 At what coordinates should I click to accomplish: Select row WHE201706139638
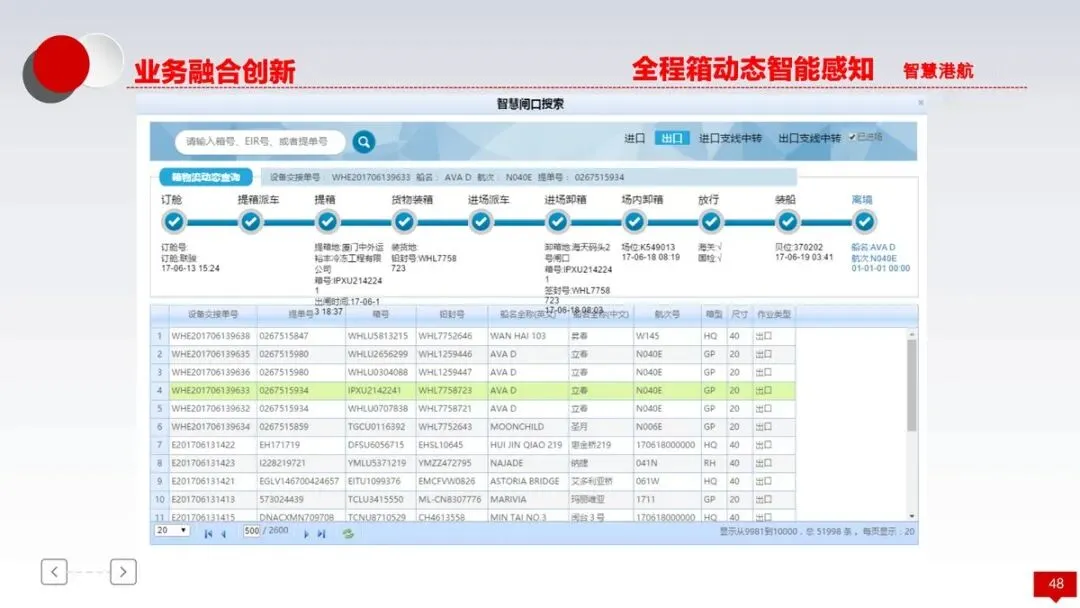pyautogui.click(x=473, y=336)
